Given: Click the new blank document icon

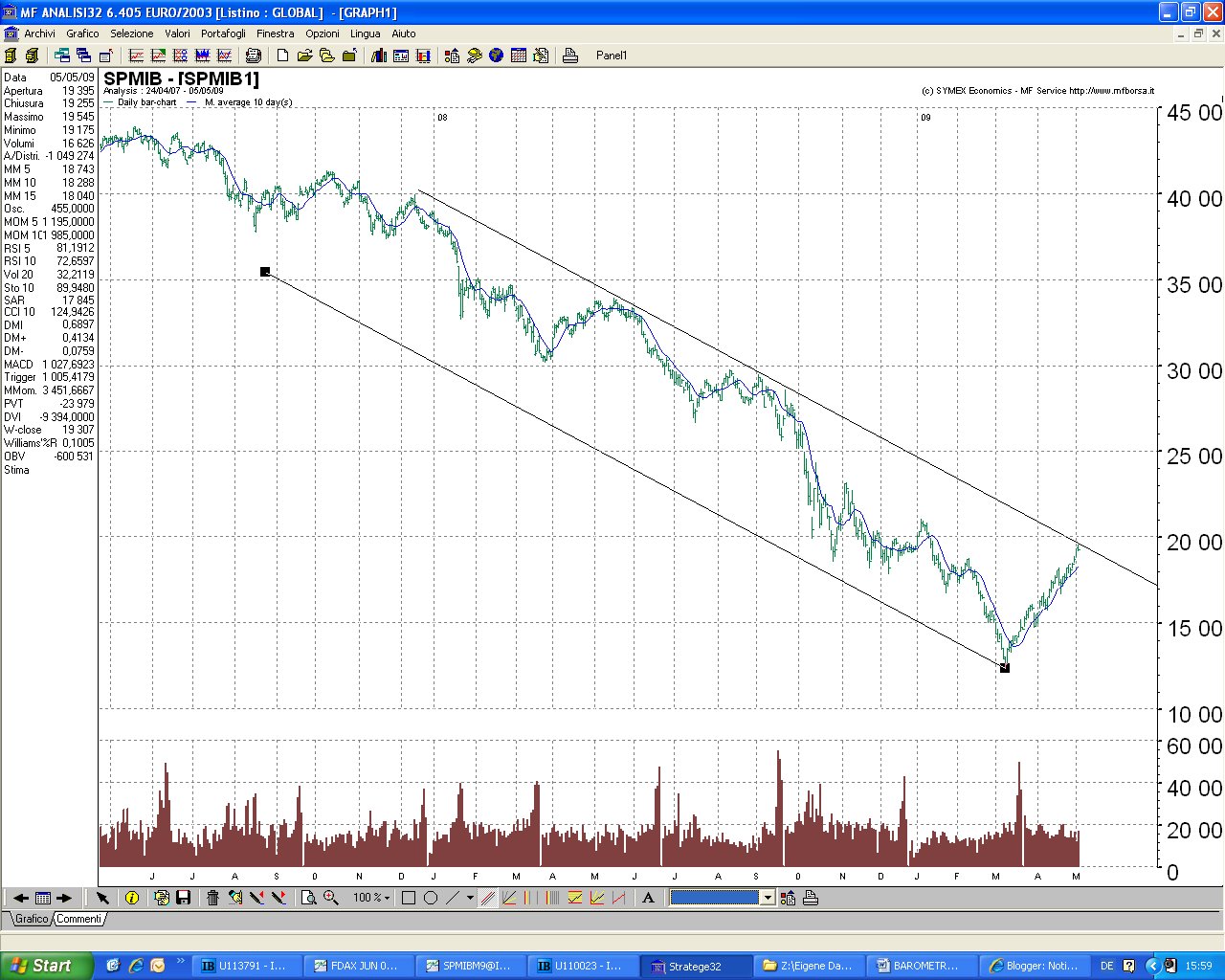Looking at the screenshot, I should click(282, 56).
